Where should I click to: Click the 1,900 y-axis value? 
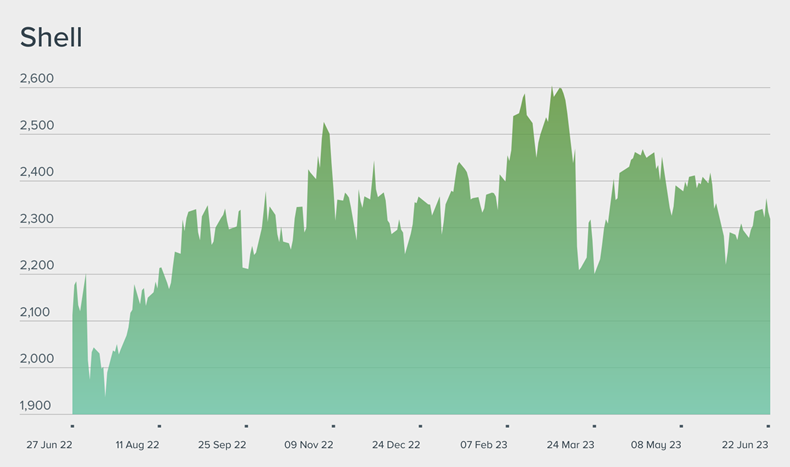pyautogui.click(x=37, y=406)
